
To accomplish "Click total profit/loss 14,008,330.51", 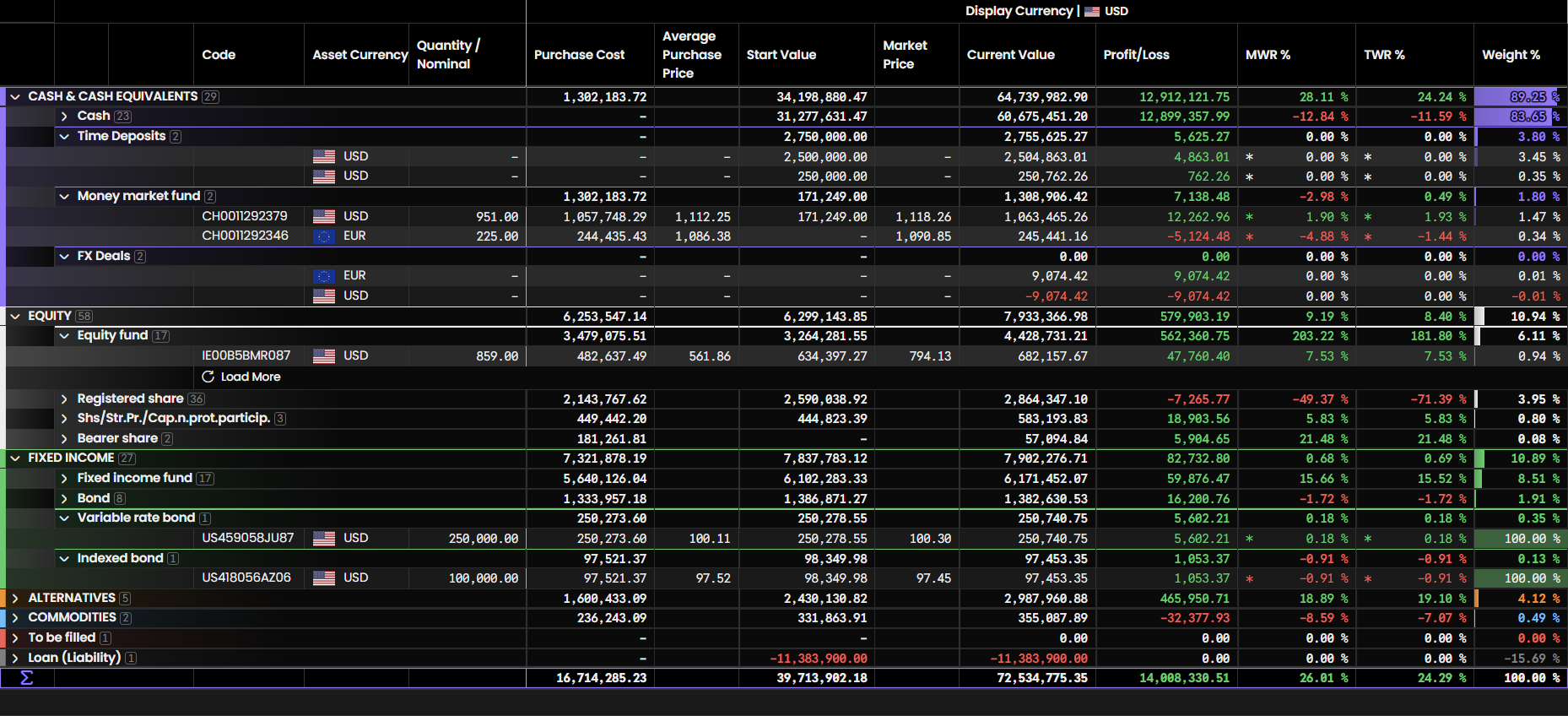I will point(1185,678).
